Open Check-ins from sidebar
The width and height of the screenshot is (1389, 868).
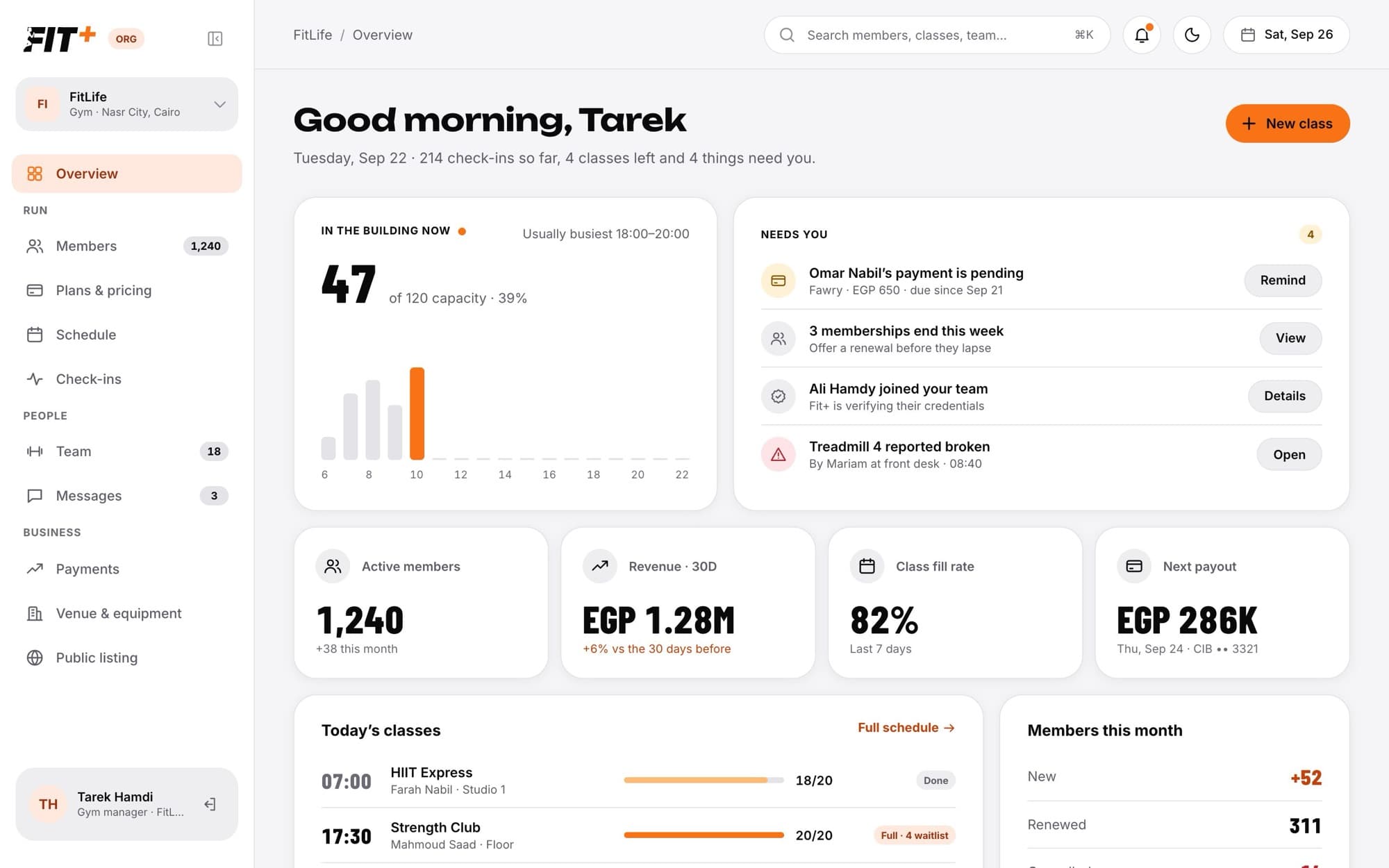[x=127, y=379]
